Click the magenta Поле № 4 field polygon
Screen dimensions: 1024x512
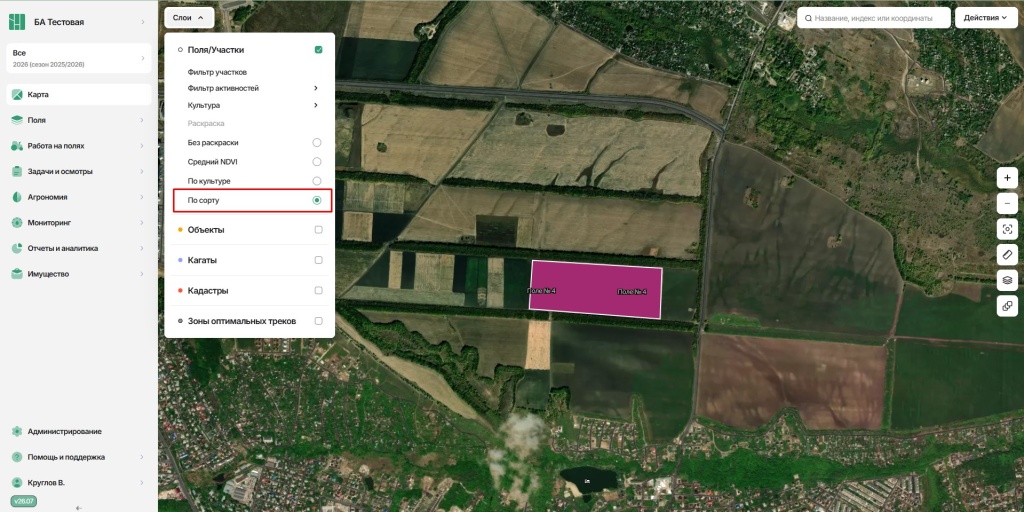[596, 289]
